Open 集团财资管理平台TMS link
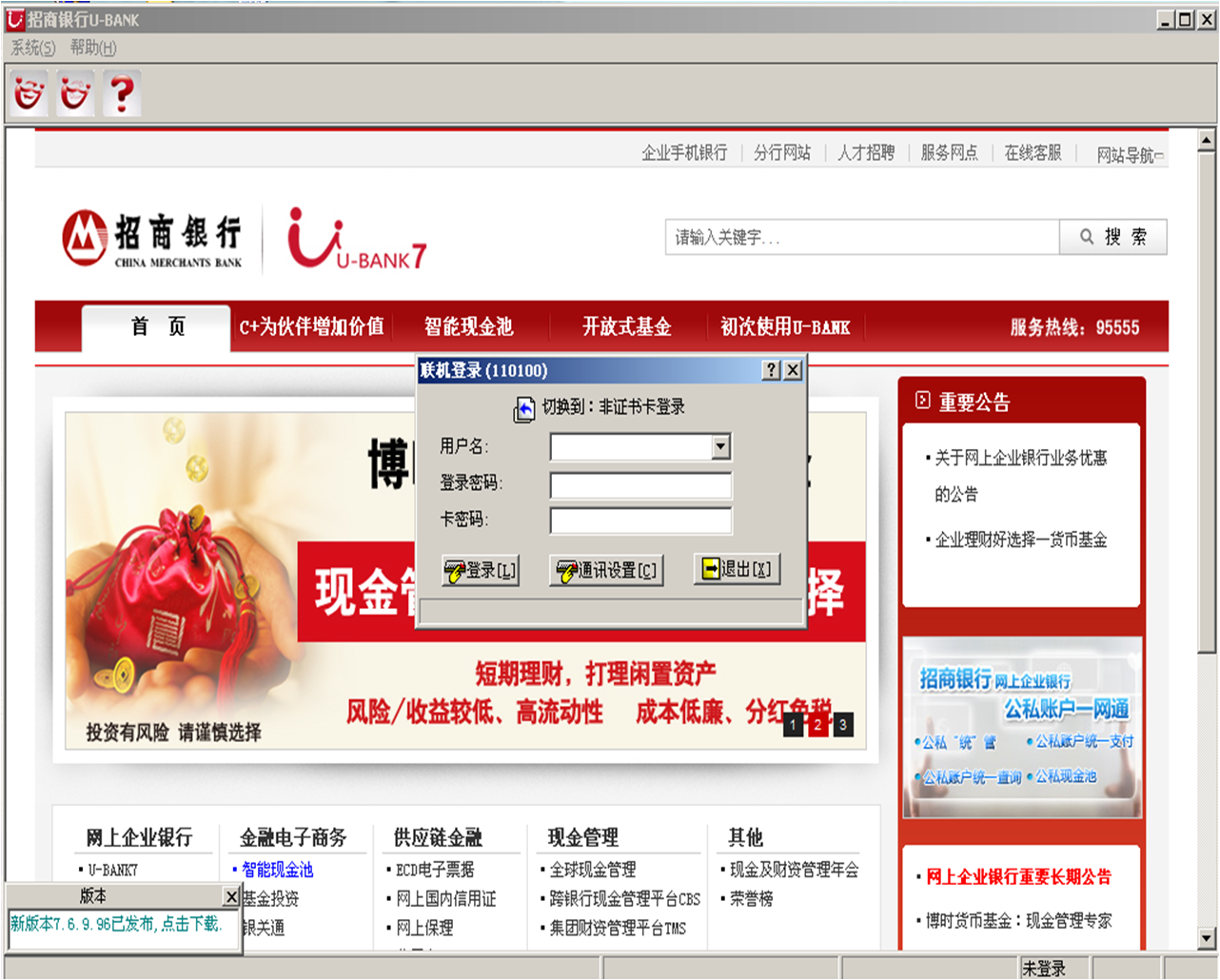The image size is (1220, 980). (x=618, y=928)
